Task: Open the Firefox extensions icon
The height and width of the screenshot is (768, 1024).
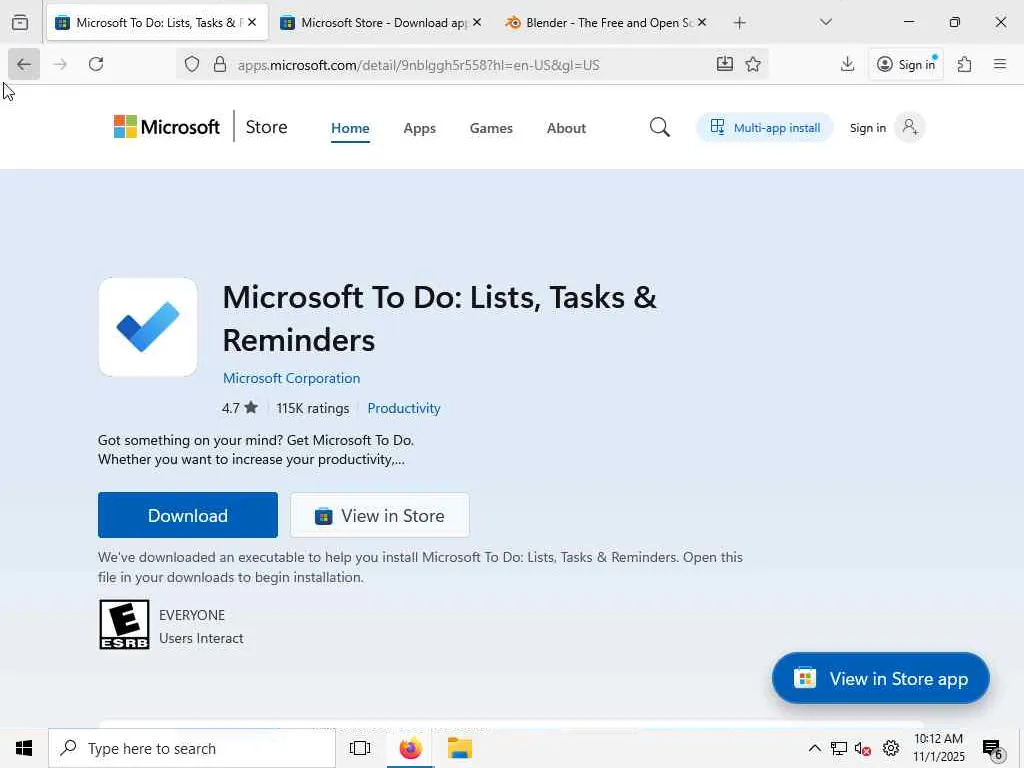Action: [965, 64]
